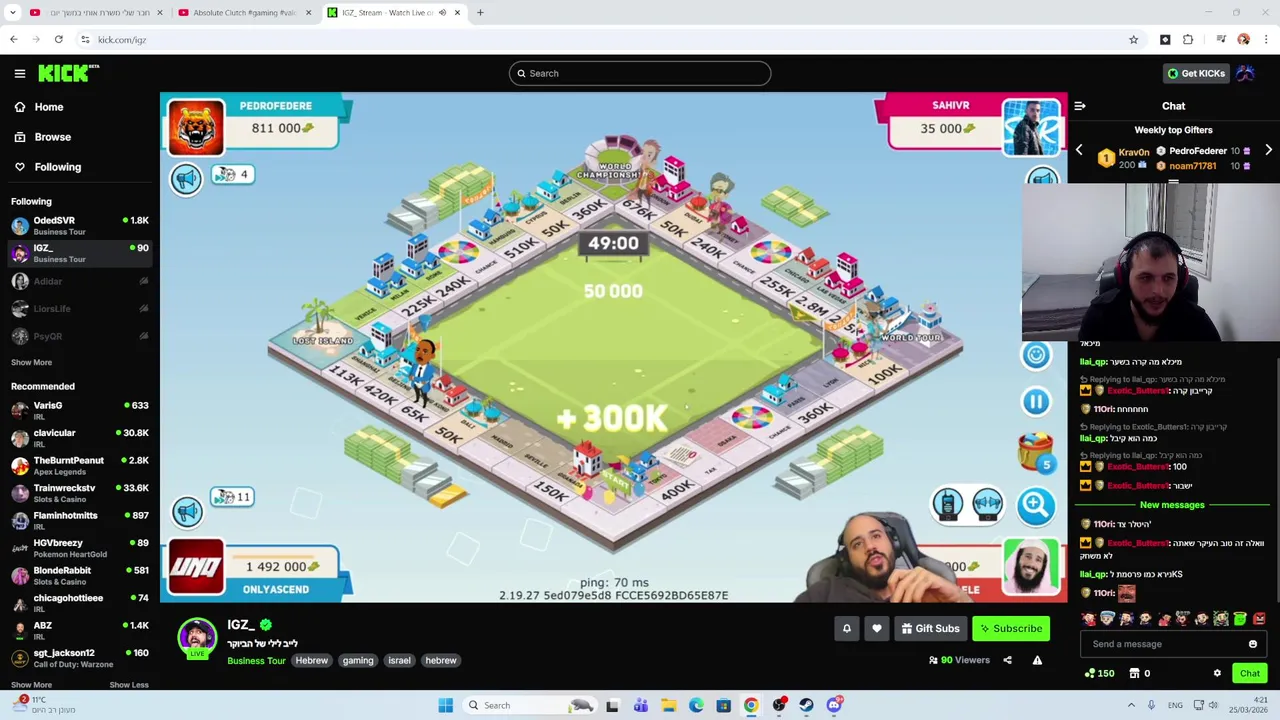
Task: Click the in-game item bucket icon
Action: click(x=1036, y=452)
